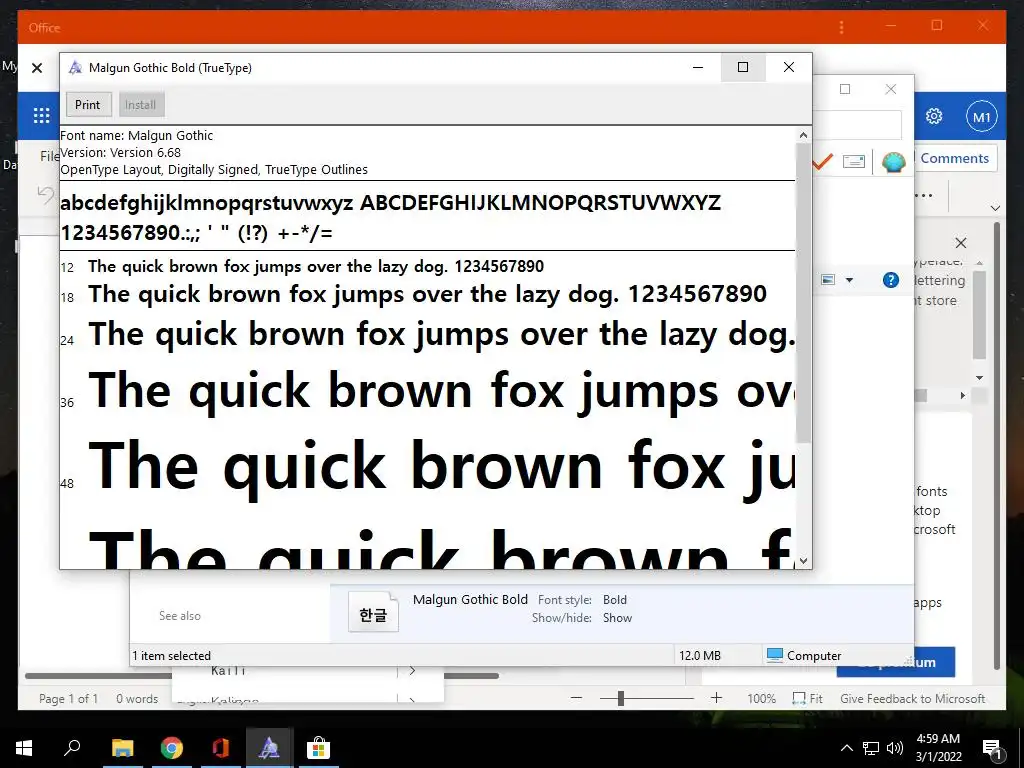Click the Print button in font viewer
Viewport: 1024px width, 768px height.
click(x=88, y=104)
